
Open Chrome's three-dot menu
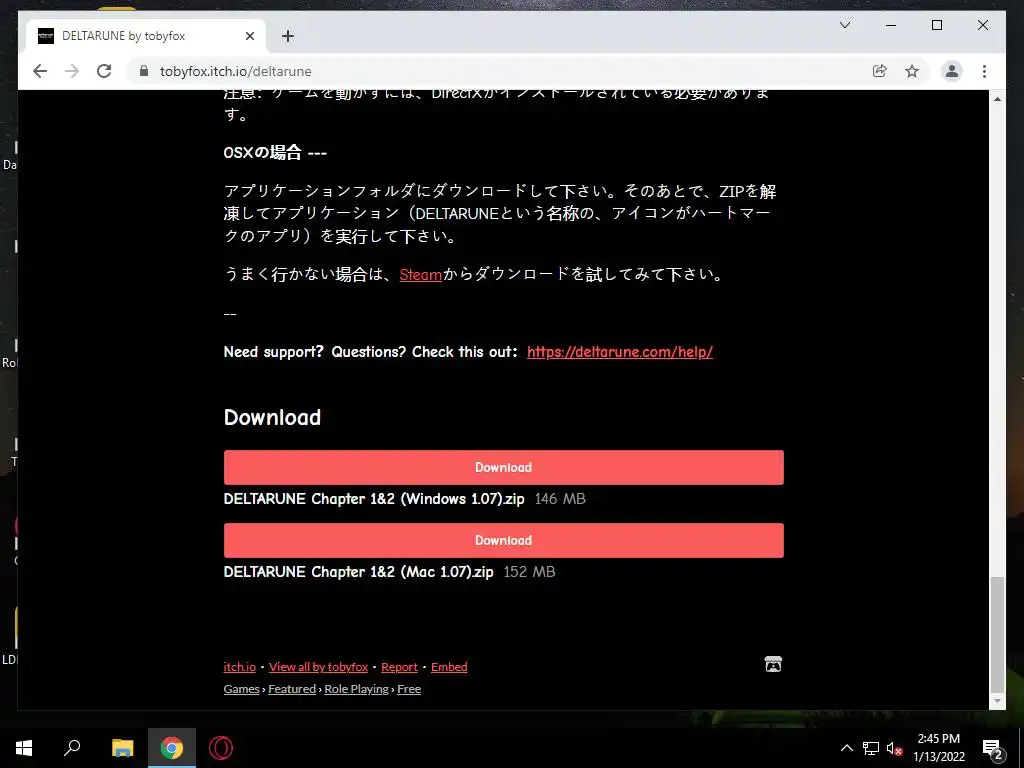(x=984, y=71)
